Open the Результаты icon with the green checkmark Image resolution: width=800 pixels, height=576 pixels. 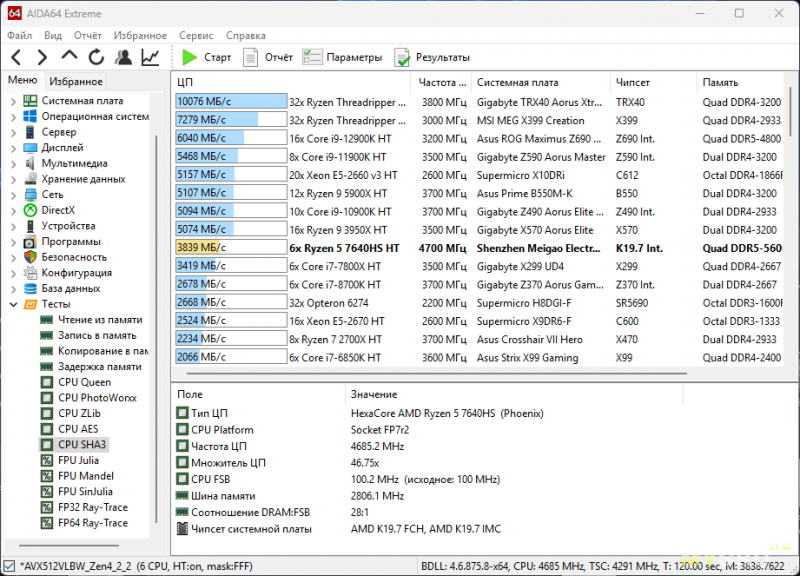pos(402,58)
